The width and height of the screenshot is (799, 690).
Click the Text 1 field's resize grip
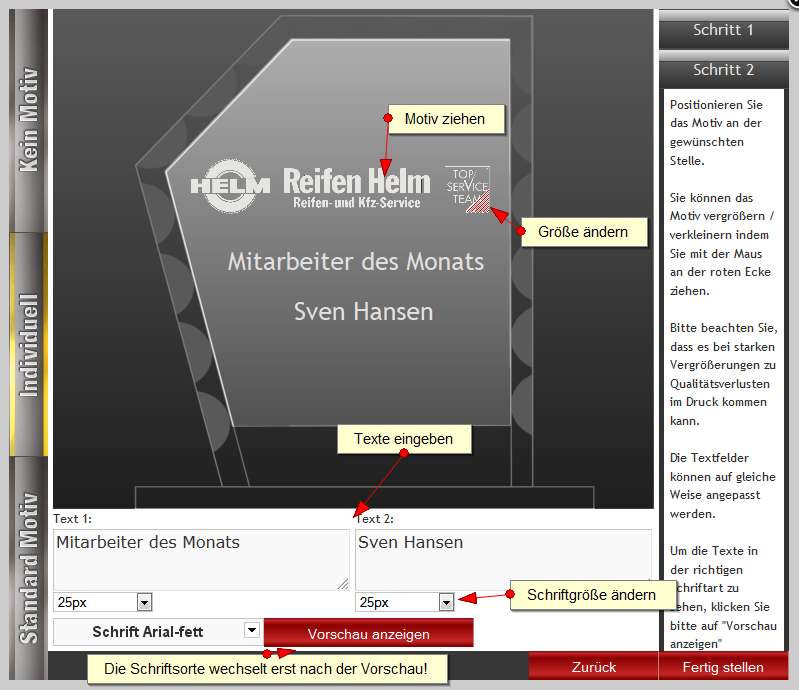[343, 584]
